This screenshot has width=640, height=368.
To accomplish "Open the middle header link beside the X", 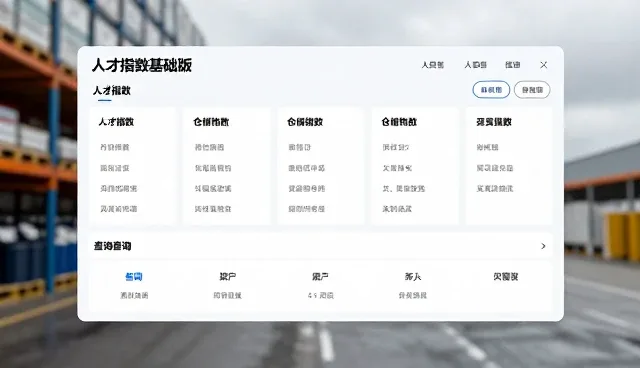I will [476, 65].
